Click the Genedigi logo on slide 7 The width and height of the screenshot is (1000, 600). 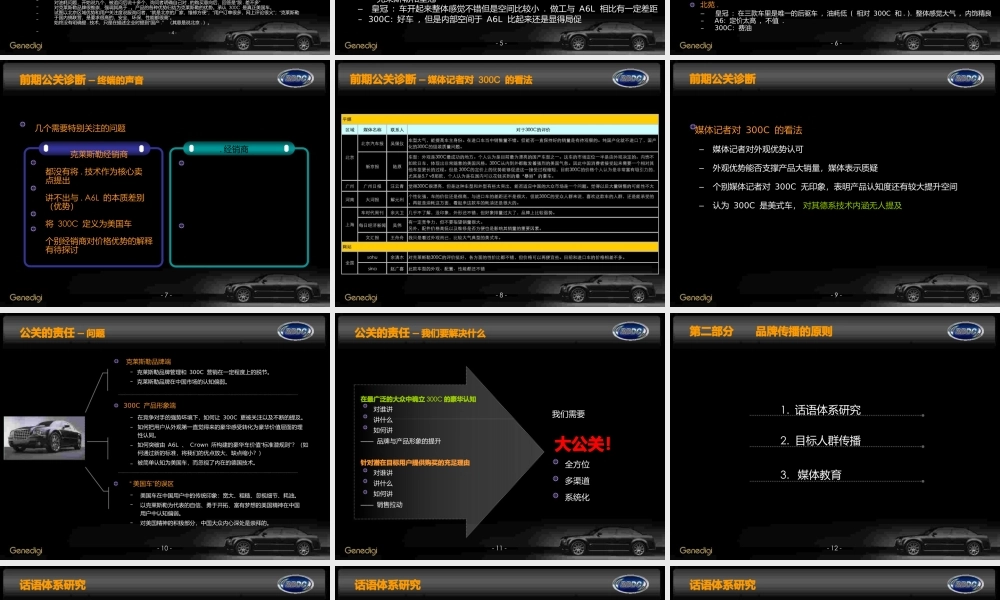[x=26, y=298]
